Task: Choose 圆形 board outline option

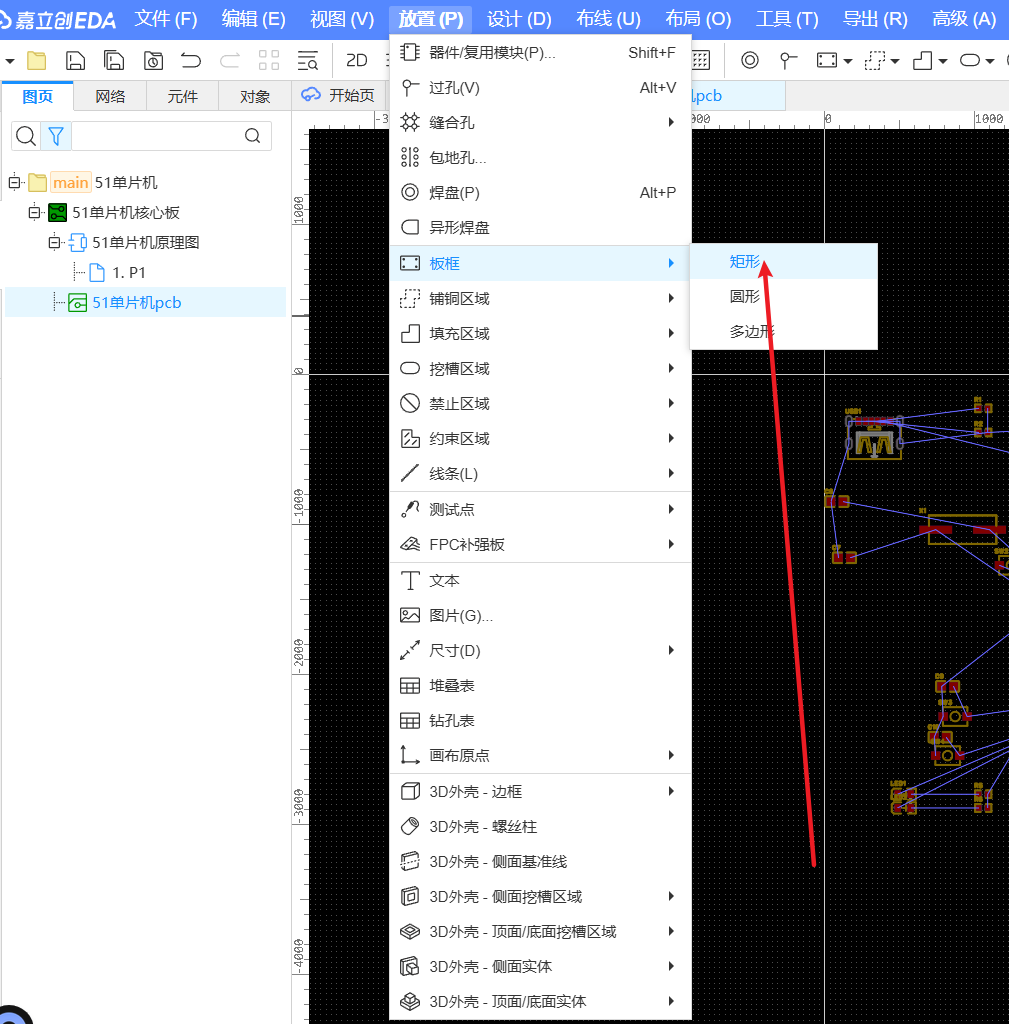Action: click(784, 296)
